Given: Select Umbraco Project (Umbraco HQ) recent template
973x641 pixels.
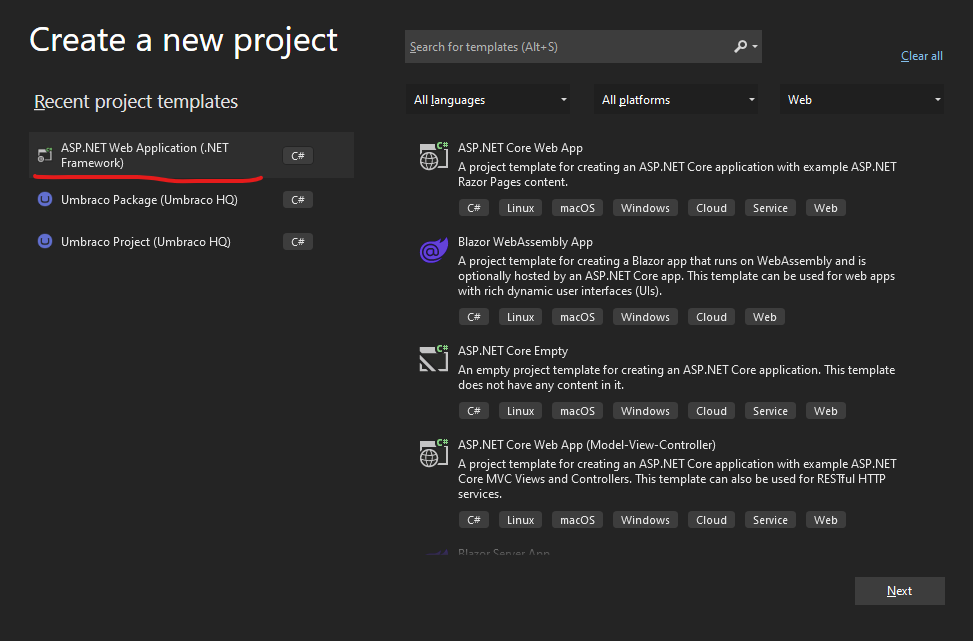Looking at the screenshot, I should [192, 241].
